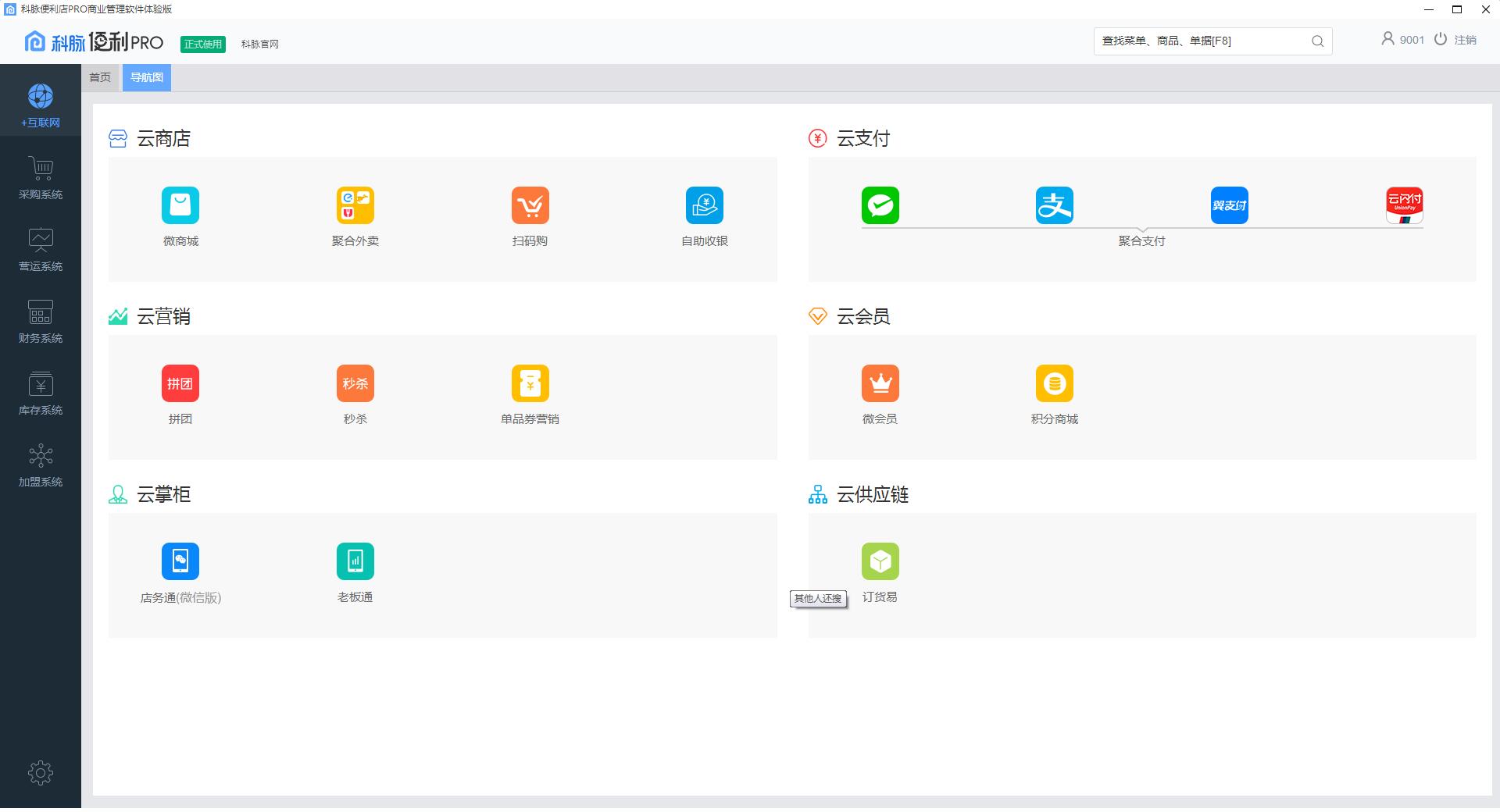The width and height of the screenshot is (1500, 812).
Task: Open 财务系统 in the sidebar
Action: coord(41,322)
